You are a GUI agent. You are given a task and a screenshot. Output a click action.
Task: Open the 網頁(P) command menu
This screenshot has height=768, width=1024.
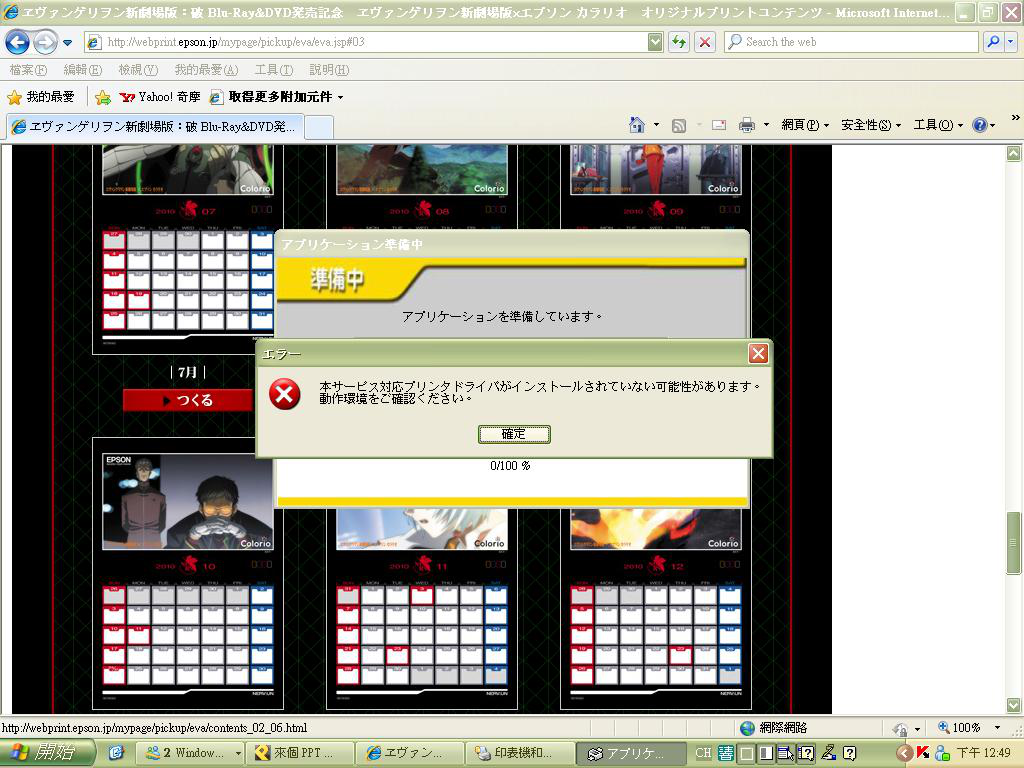(805, 125)
